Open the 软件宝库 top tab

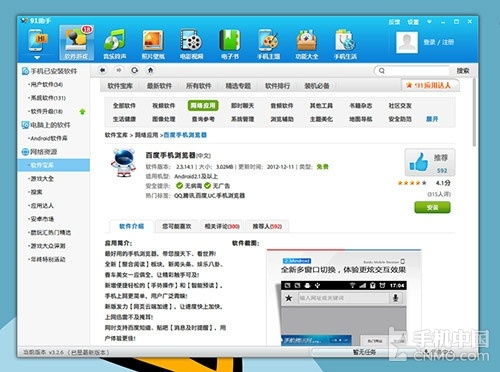click(x=120, y=86)
